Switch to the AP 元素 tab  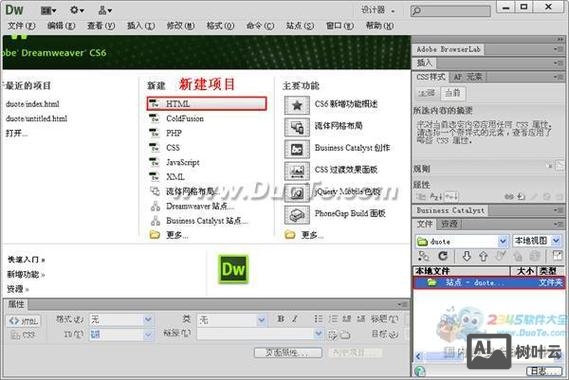pos(468,77)
